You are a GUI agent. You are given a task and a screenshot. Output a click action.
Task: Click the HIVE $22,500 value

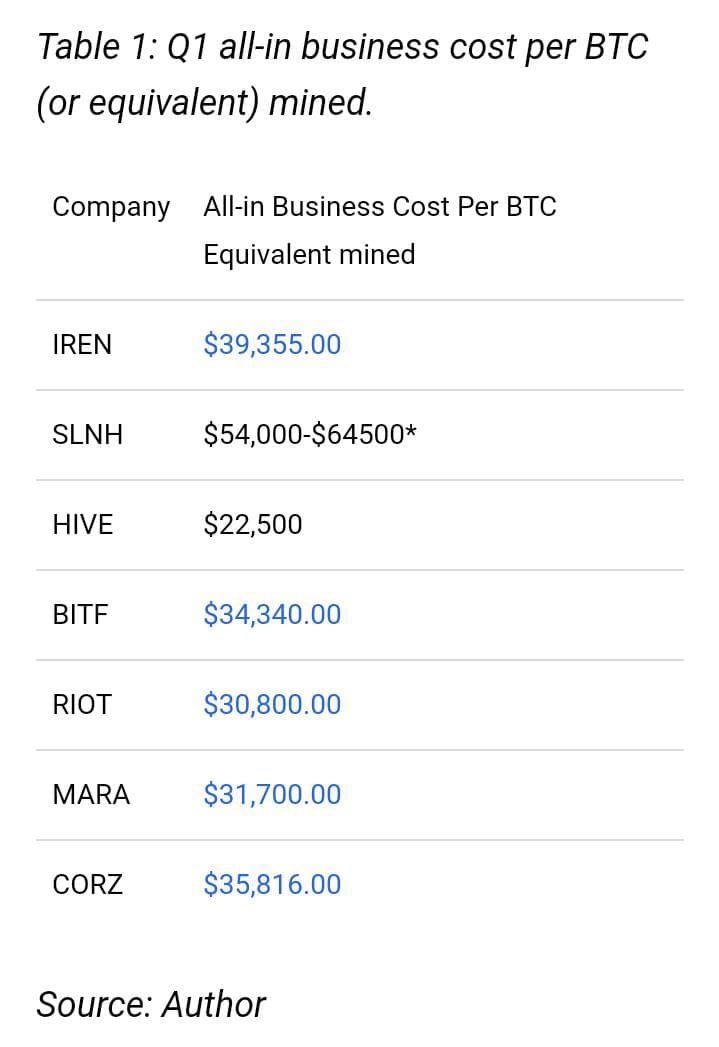[x=252, y=524]
